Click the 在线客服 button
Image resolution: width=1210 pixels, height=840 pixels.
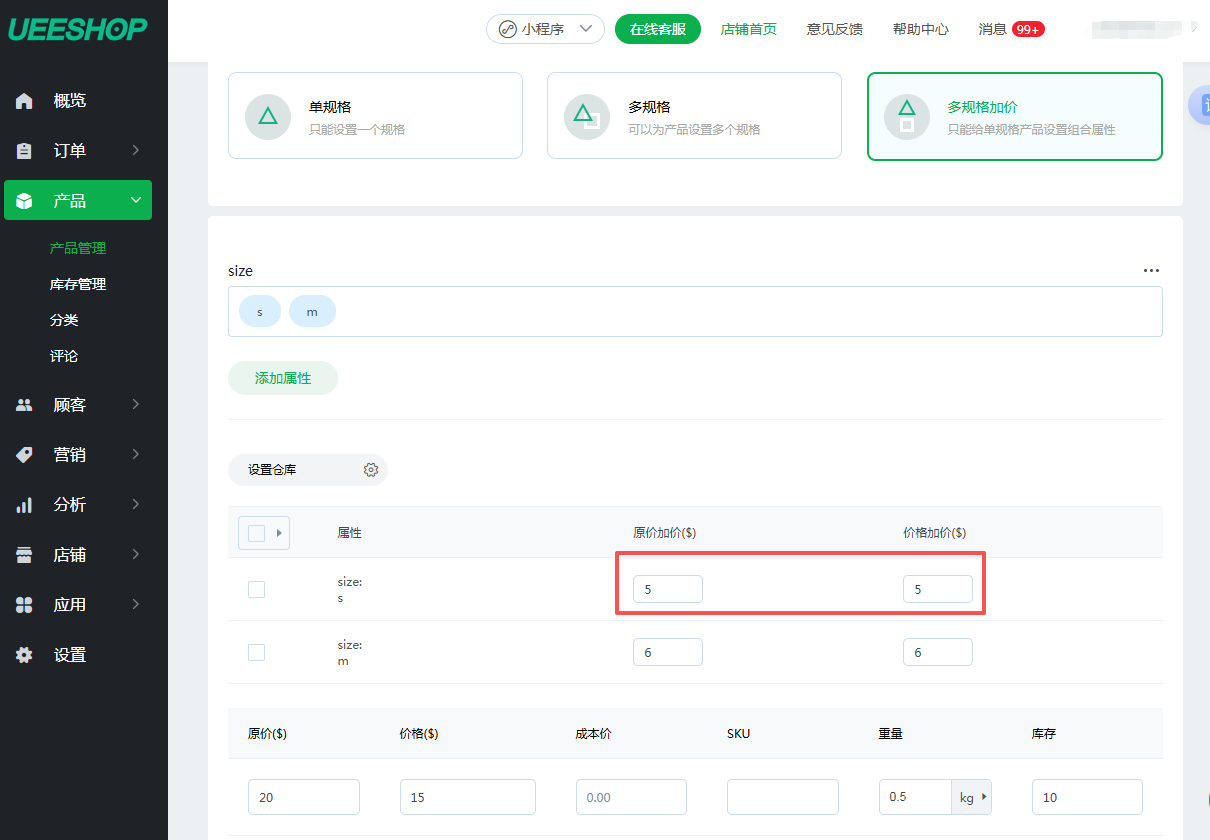tap(657, 29)
